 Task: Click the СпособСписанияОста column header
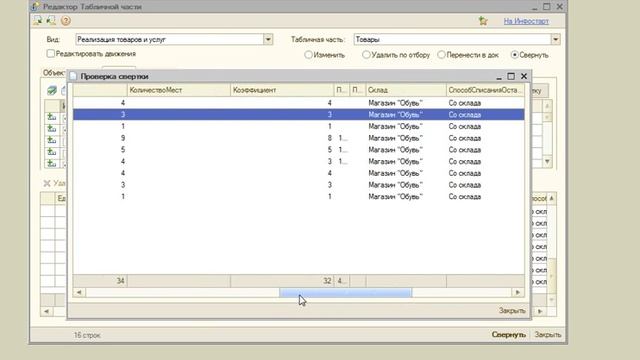pos(485,90)
